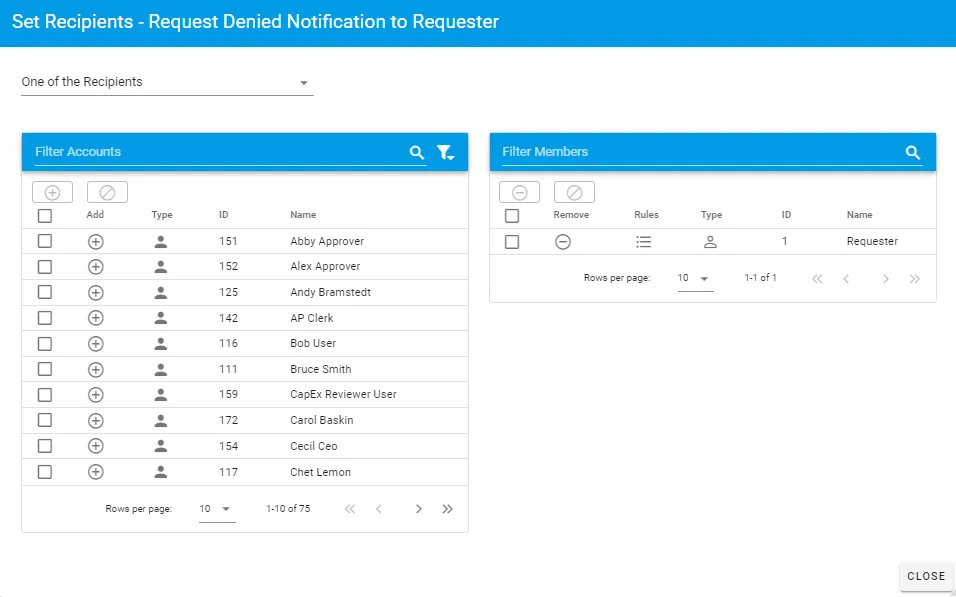
Task: Open the rules list icon for Requester
Action: tap(644, 241)
